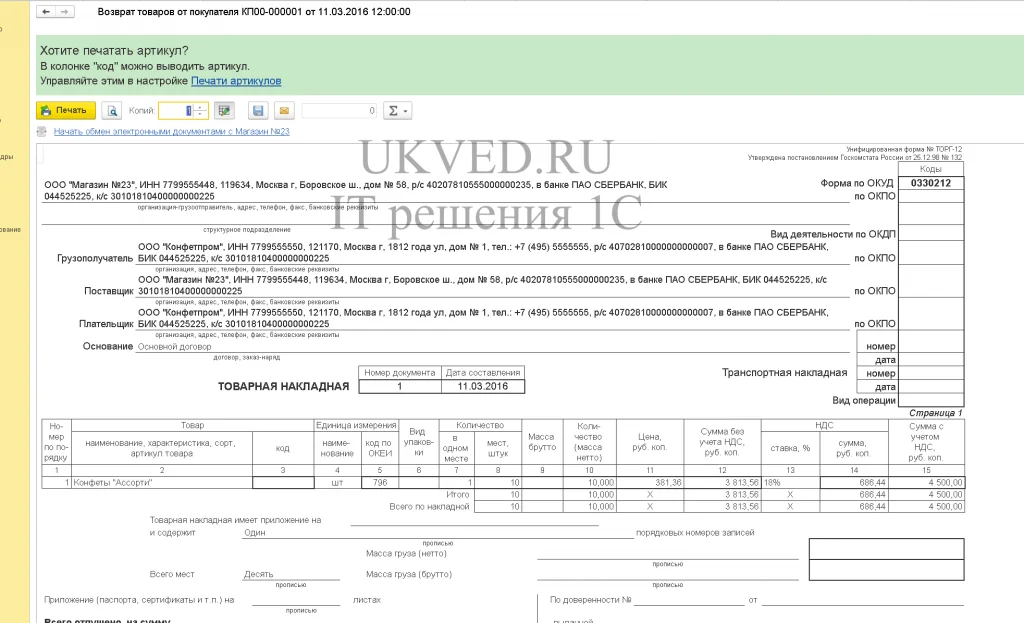The width and height of the screenshot is (1024, 623).
Task: Select the ОКЕИ code cell 796
Action: [380, 483]
